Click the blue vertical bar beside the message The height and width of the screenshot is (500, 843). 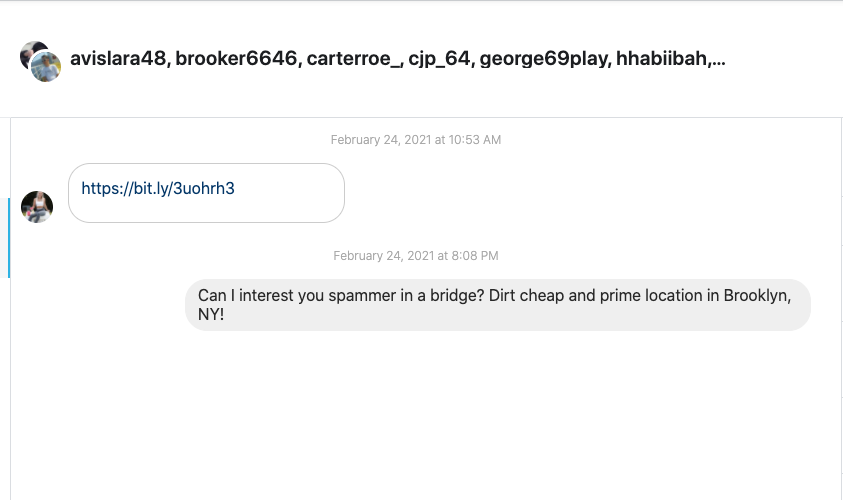(9, 237)
